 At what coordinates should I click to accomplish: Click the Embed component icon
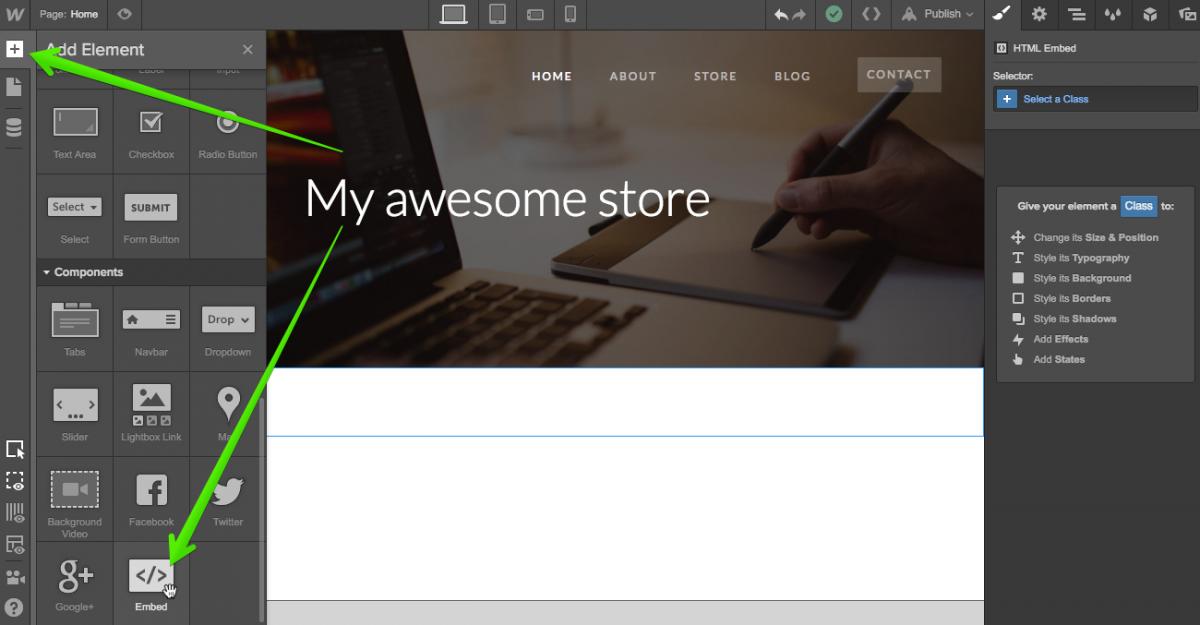pyautogui.click(x=151, y=577)
